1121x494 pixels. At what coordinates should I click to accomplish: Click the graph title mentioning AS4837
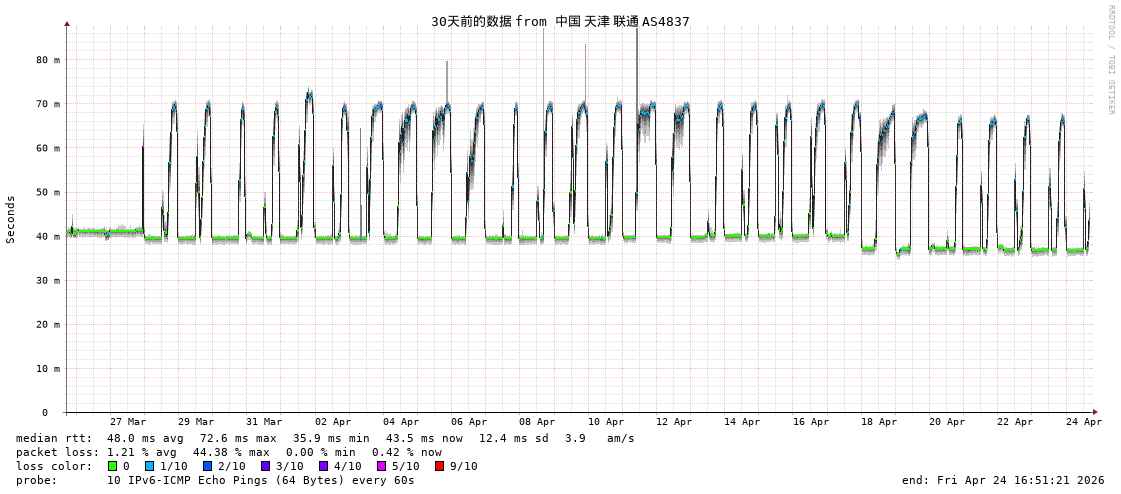coord(560,21)
